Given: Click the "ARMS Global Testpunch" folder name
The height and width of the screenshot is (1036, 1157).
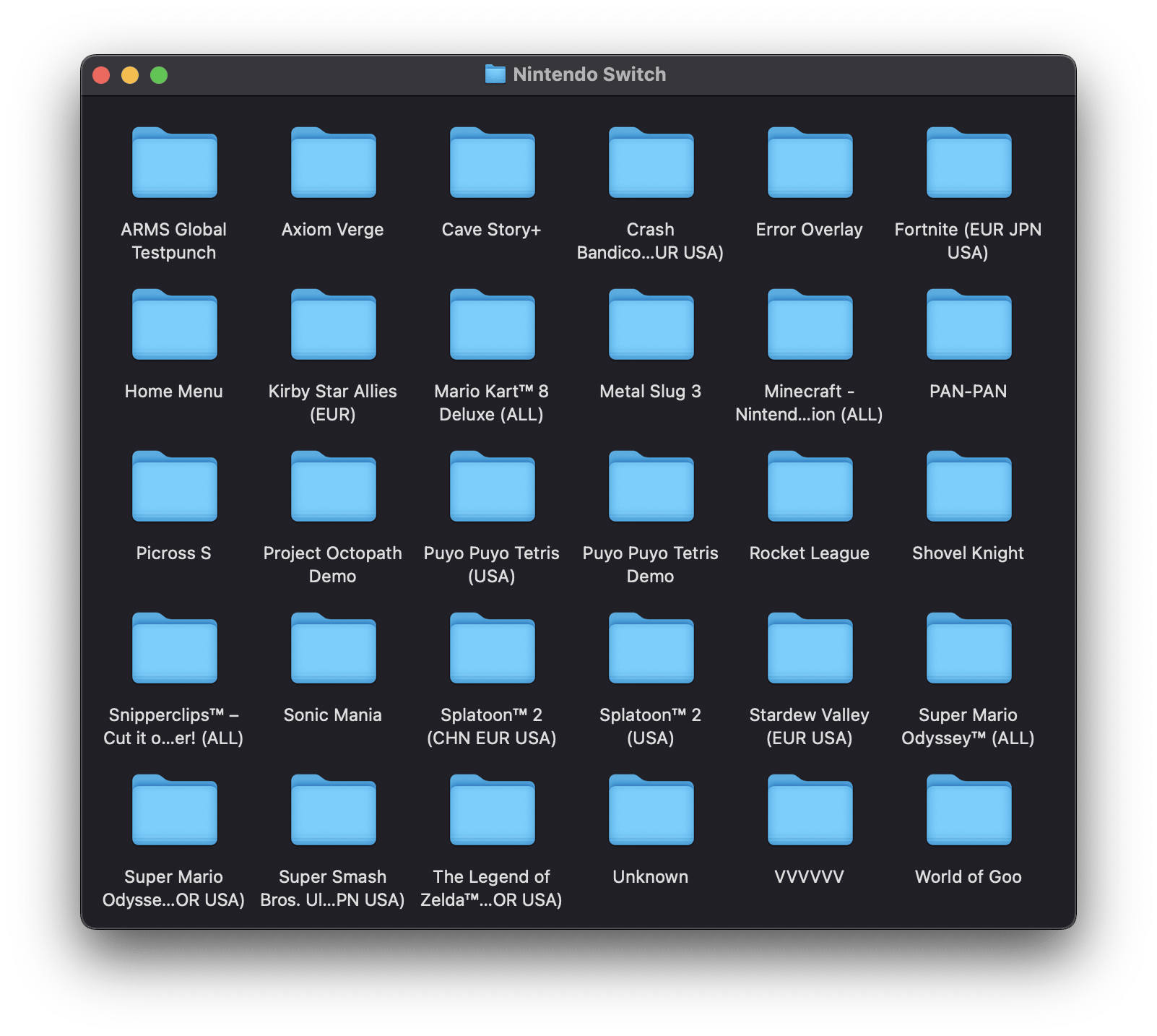Looking at the screenshot, I should (174, 241).
